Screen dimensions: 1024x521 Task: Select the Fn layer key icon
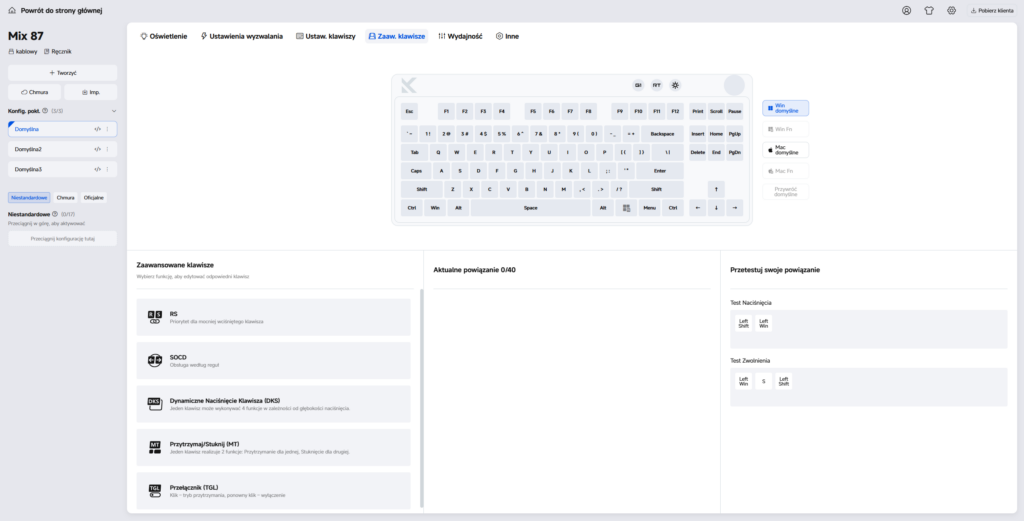point(626,208)
